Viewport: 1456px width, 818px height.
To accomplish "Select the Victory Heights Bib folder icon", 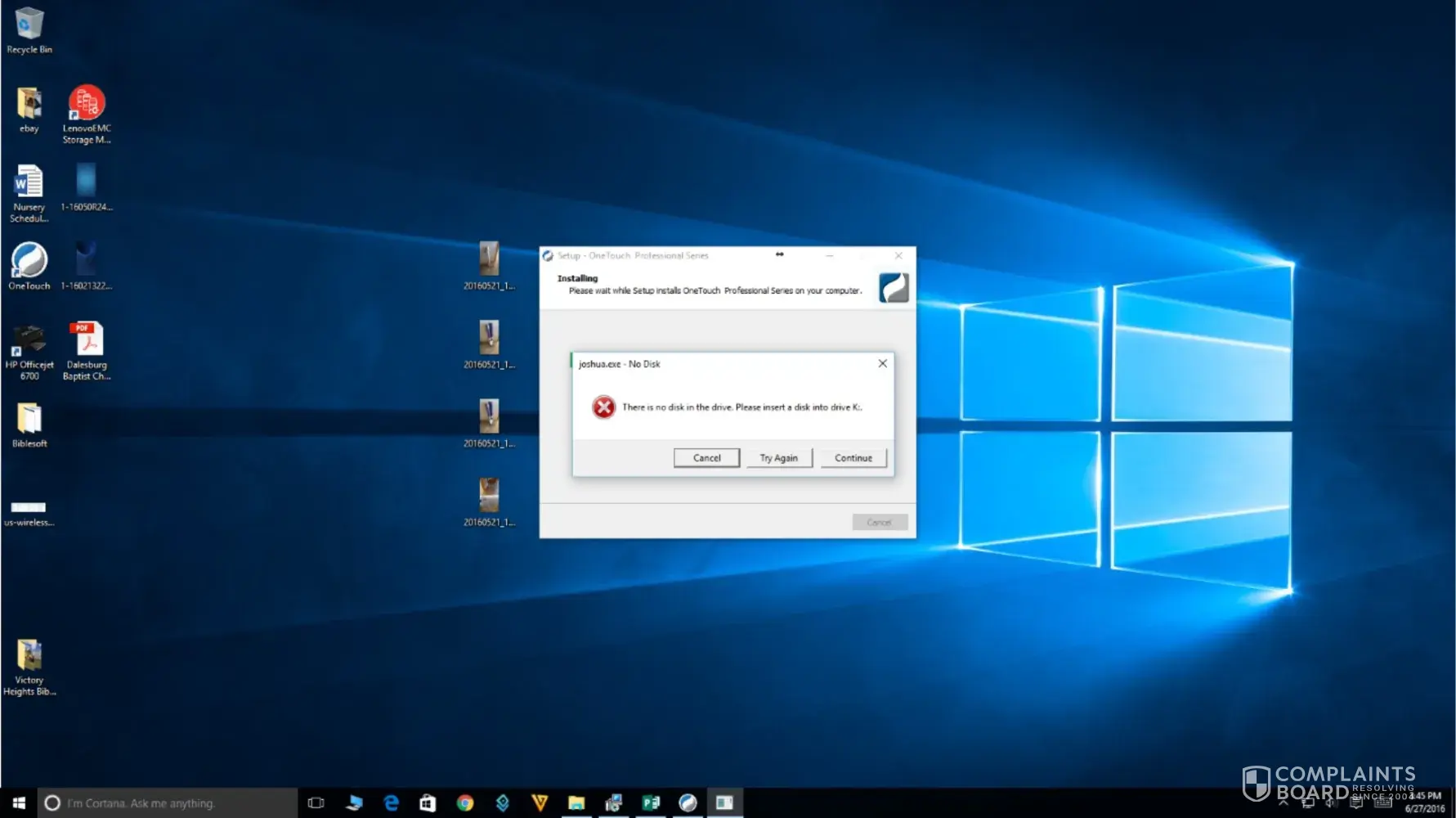I will tap(29, 656).
